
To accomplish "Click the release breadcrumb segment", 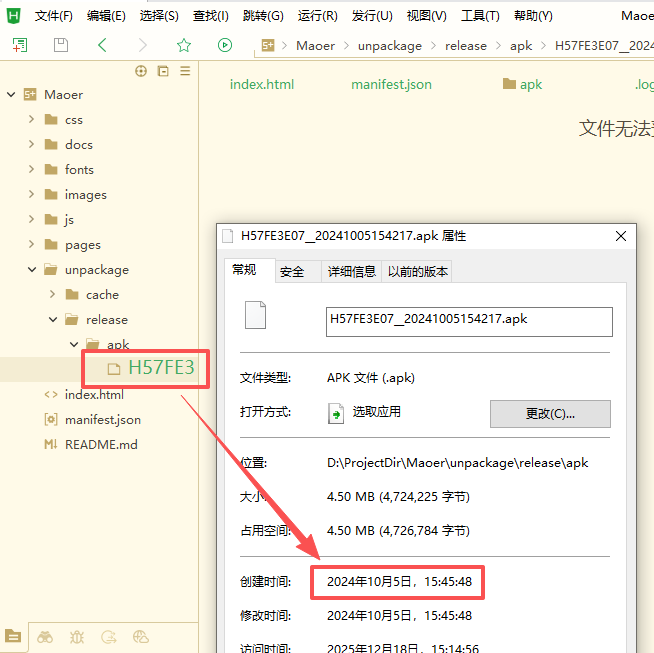I will 465,46.
